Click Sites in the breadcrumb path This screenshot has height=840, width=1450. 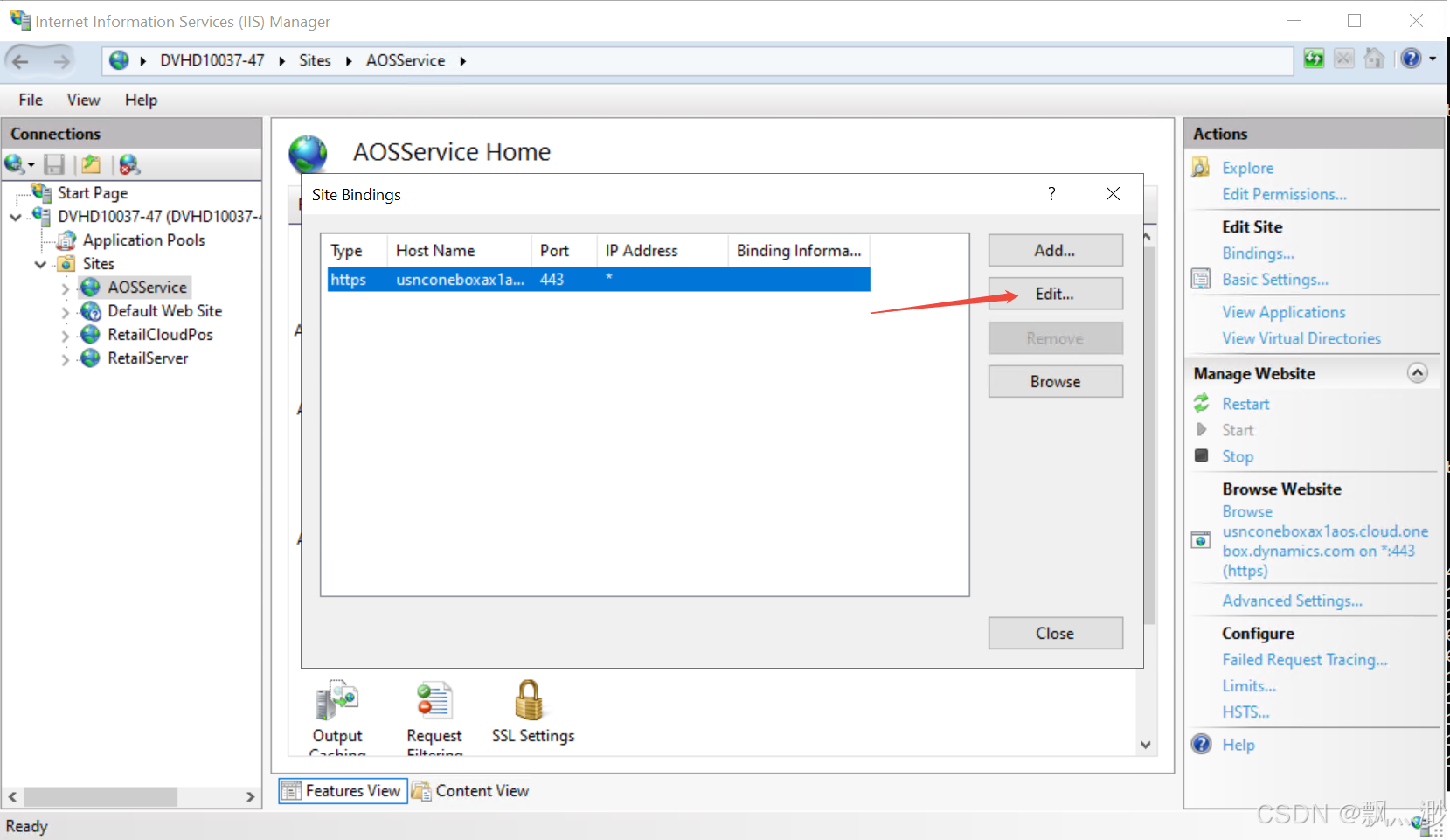tap(315, 60)
